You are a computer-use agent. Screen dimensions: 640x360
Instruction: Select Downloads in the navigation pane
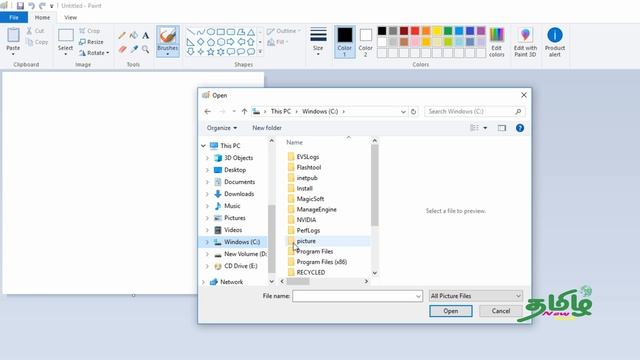239,194
